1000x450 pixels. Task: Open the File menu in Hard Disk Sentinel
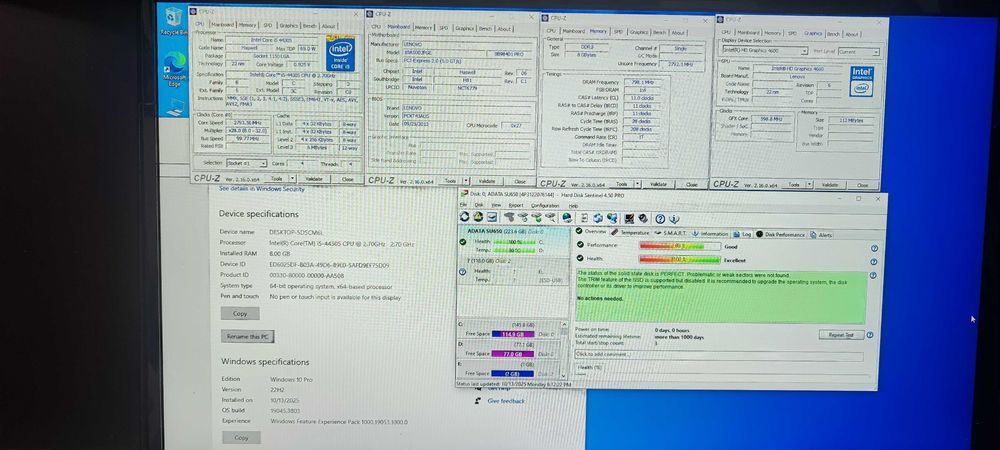(x=463, y=205)
